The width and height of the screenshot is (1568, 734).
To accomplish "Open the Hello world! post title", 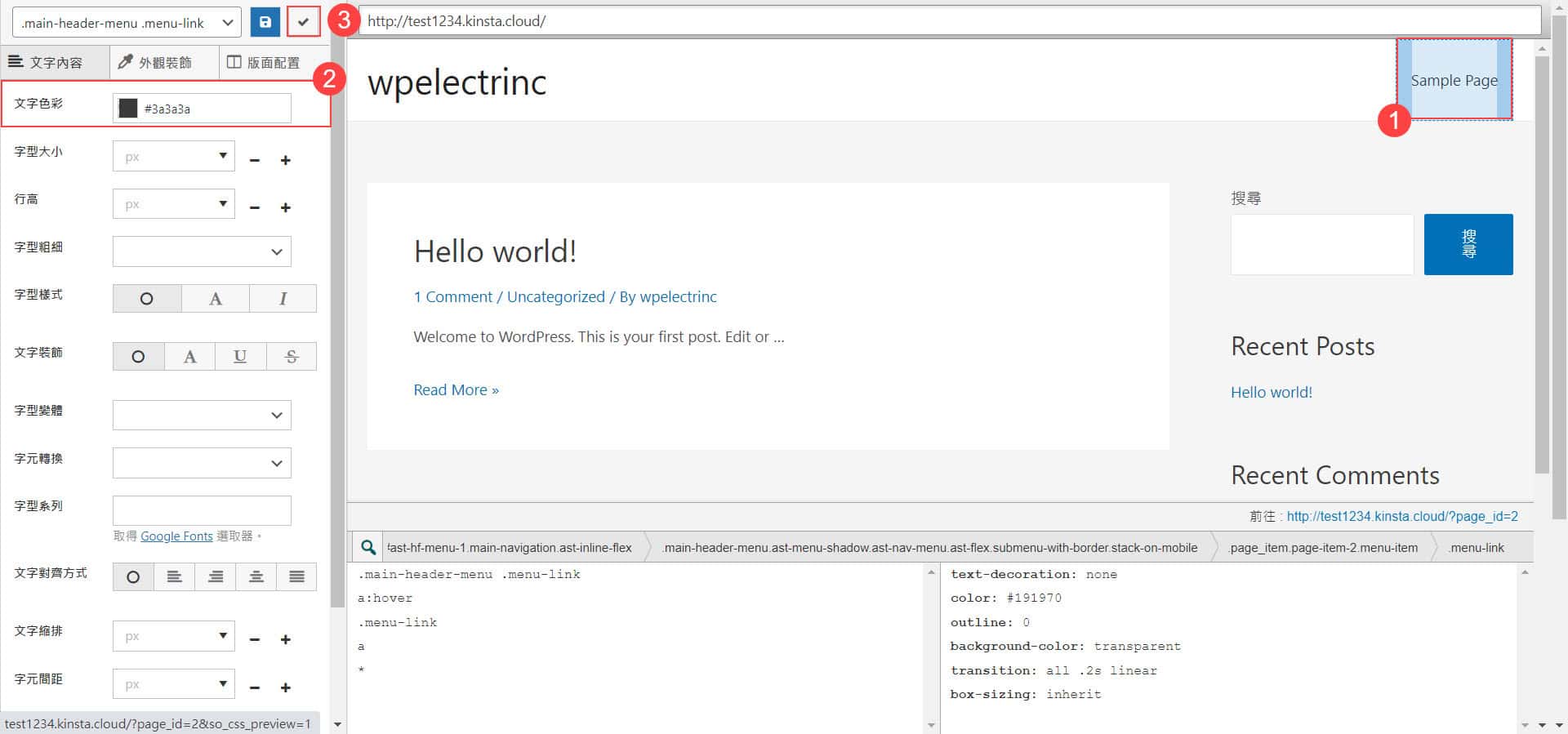I will pos(495,251).
